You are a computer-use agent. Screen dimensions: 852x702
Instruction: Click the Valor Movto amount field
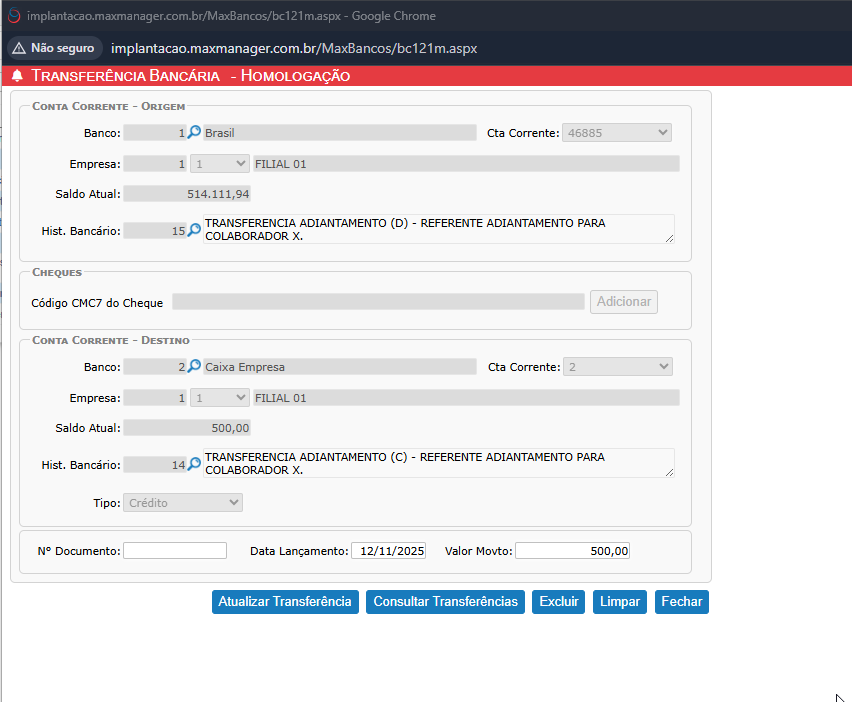(x=572, y=551)
